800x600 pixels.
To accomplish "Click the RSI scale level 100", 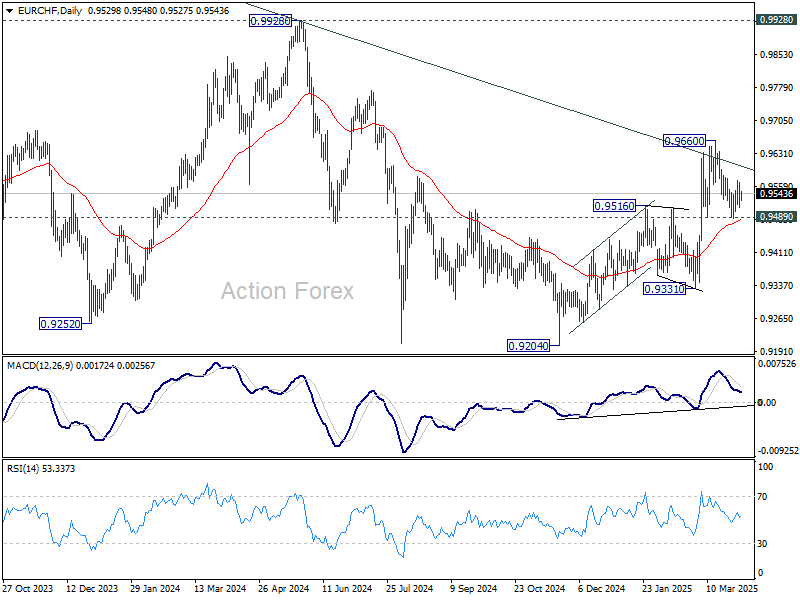I will tap(765, 466).
